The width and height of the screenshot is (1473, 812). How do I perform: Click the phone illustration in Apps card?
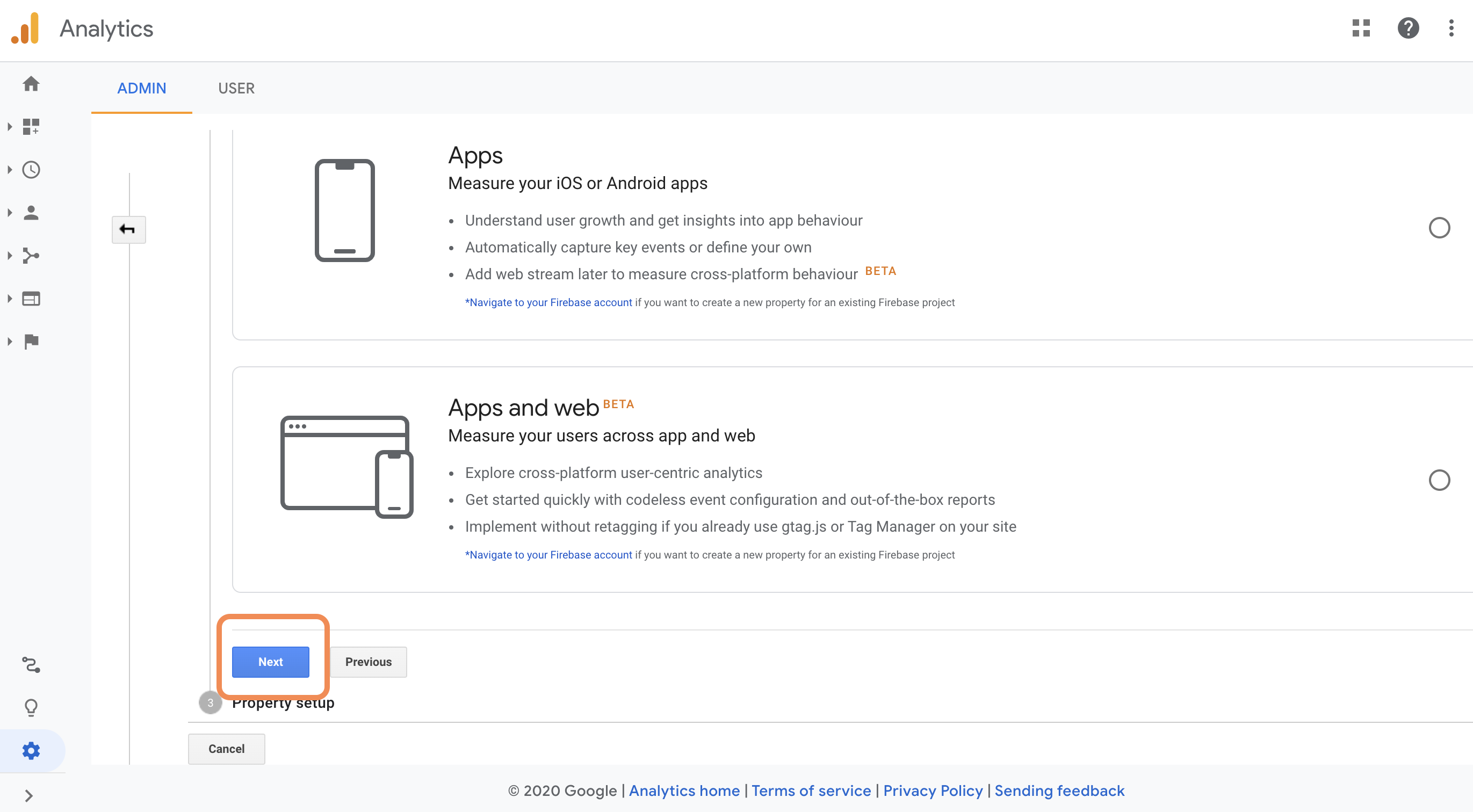[344, 210]
